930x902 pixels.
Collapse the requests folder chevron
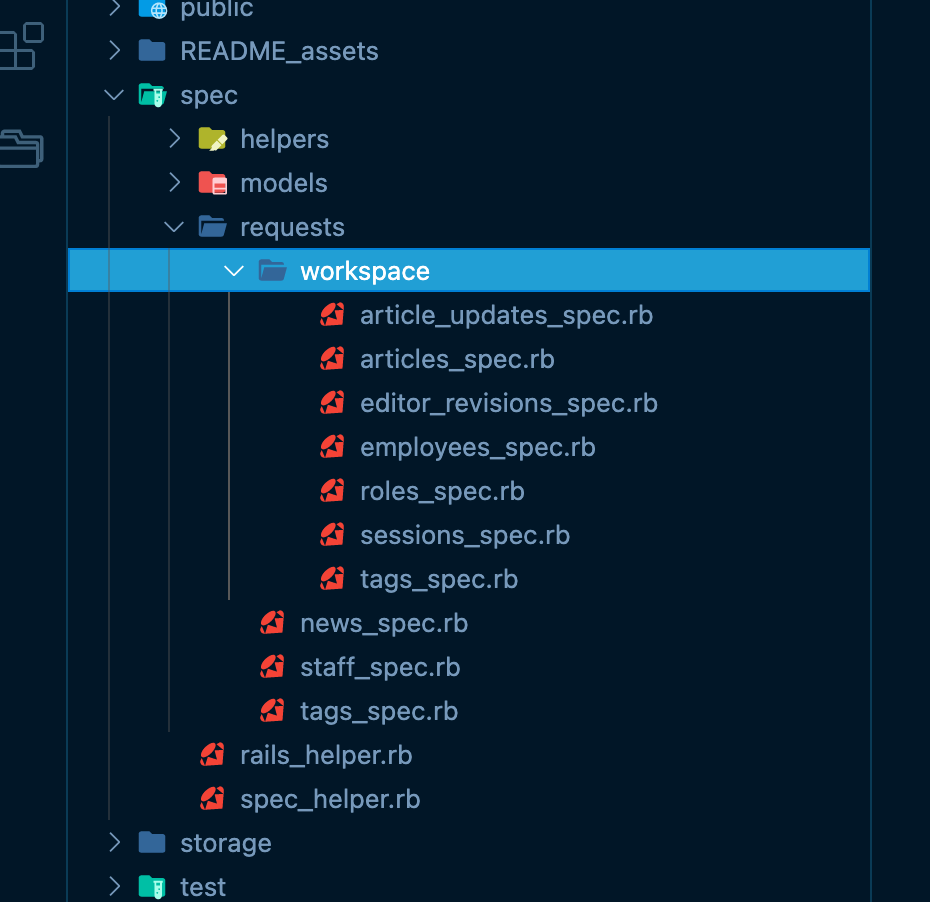tap(174, 227)
